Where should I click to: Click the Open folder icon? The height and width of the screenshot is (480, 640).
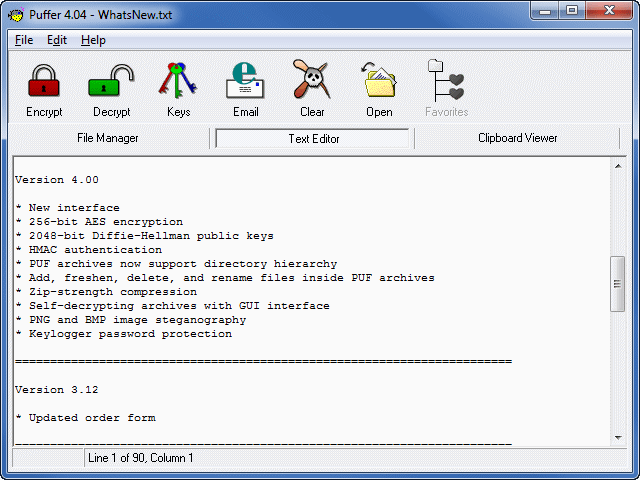(379, 79)
